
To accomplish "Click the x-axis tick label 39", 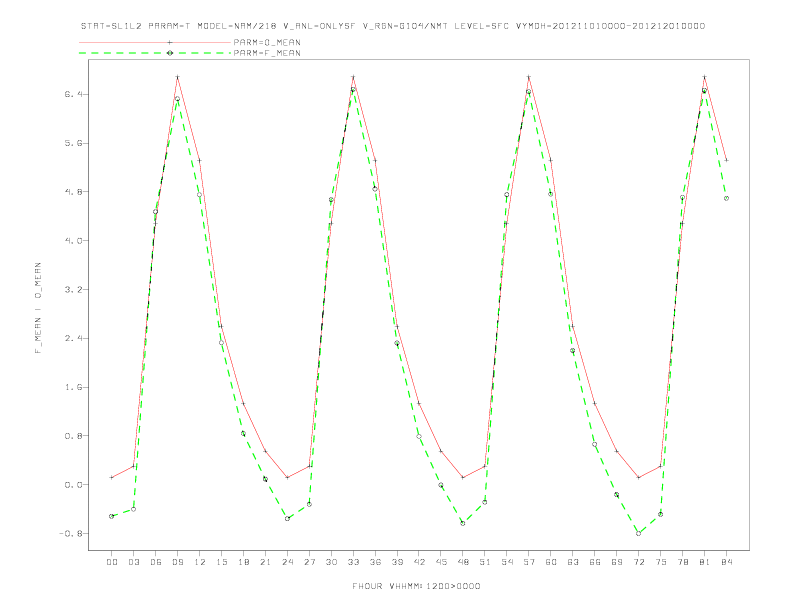I will tap(397, 562).
